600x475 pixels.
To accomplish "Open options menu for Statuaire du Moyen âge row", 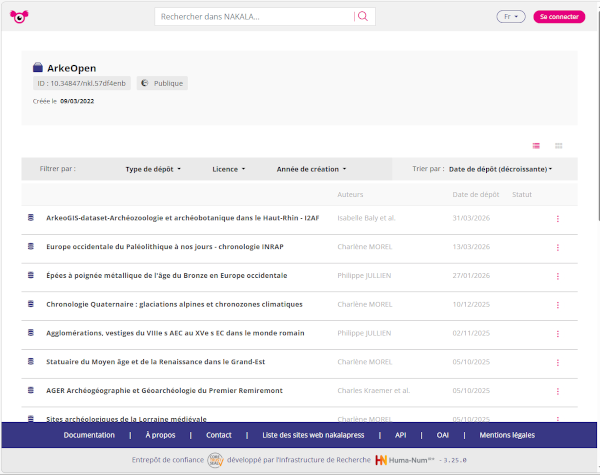I will 558,362.
